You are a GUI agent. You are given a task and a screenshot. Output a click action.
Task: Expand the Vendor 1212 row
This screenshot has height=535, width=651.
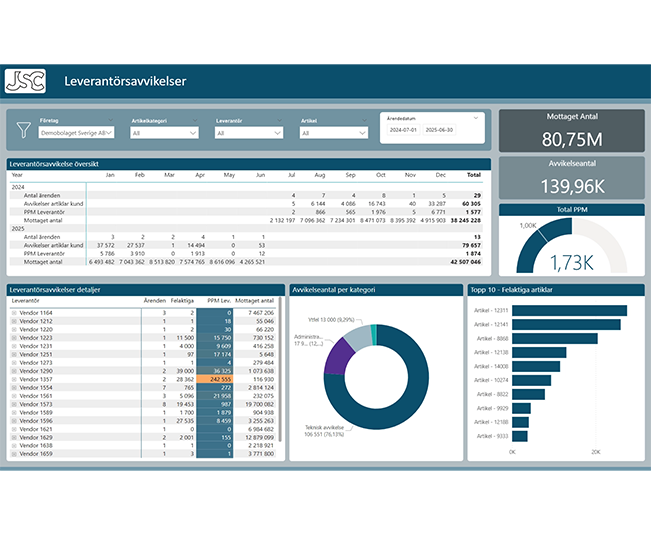coord(14,321)
